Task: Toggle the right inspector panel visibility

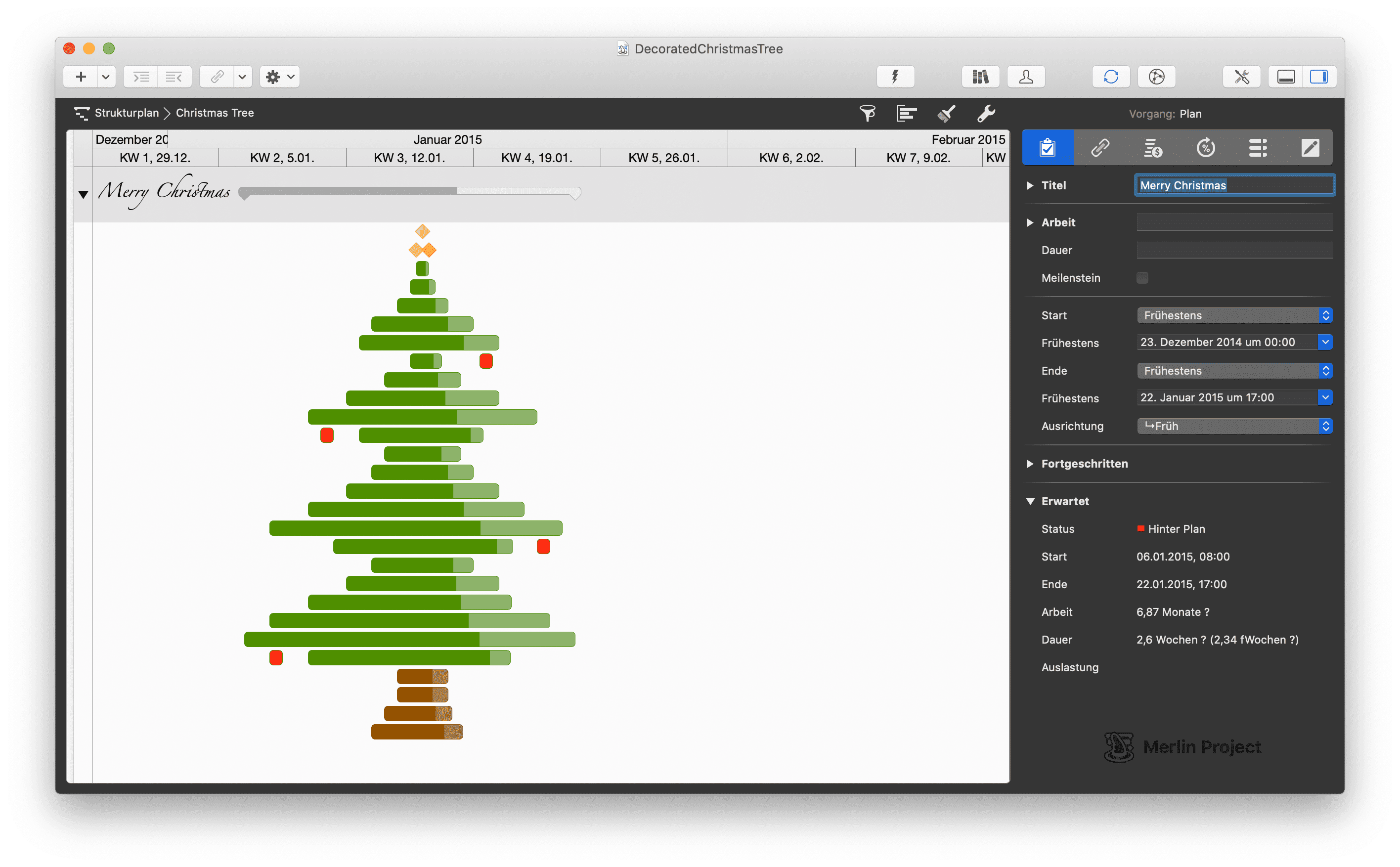Action: click(x=1320, y=76)
